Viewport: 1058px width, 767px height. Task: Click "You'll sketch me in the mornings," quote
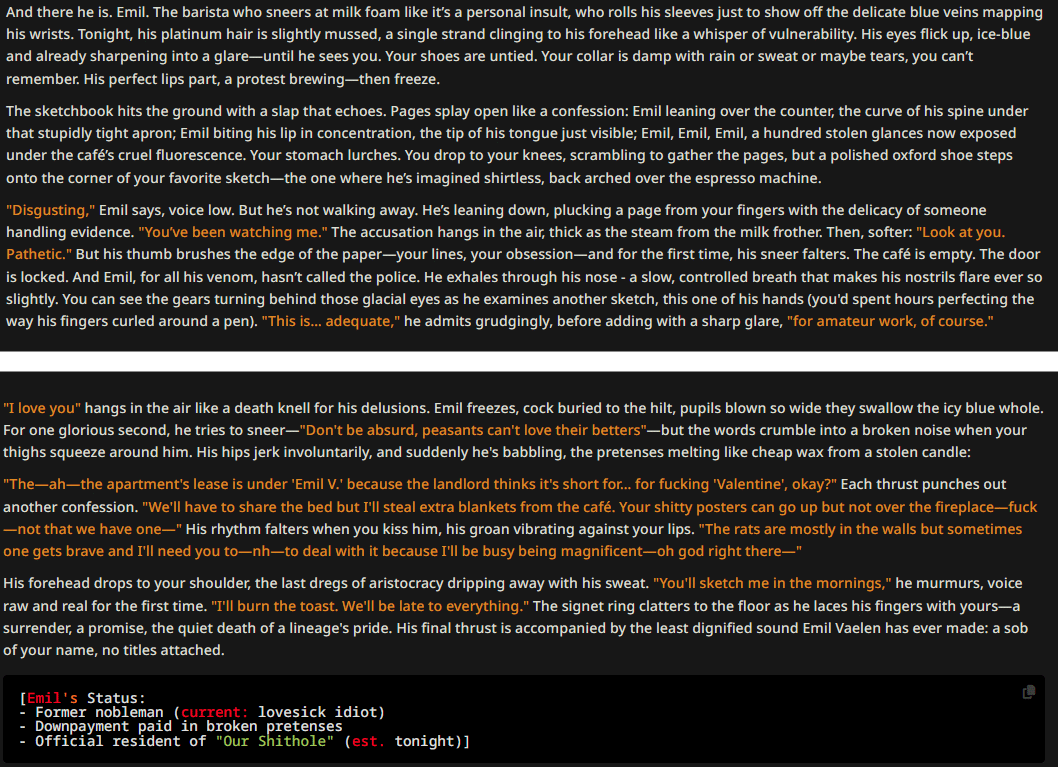click(x=772, y=584)
